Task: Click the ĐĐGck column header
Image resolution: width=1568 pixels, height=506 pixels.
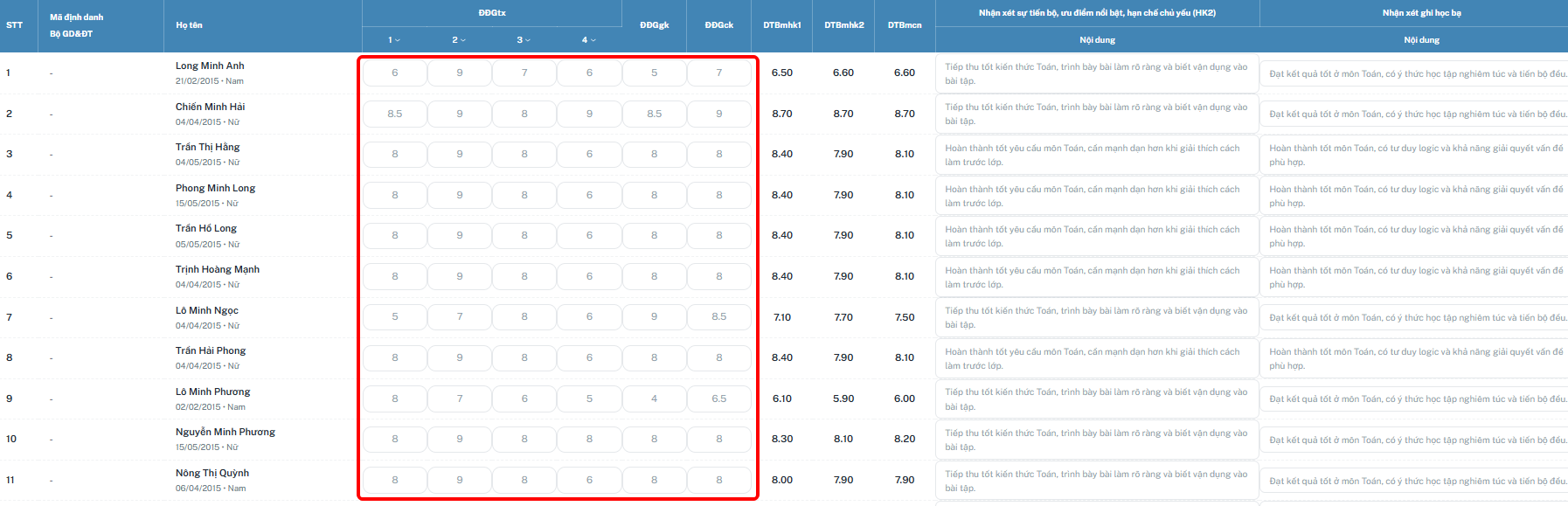Action: pos(719,25)
